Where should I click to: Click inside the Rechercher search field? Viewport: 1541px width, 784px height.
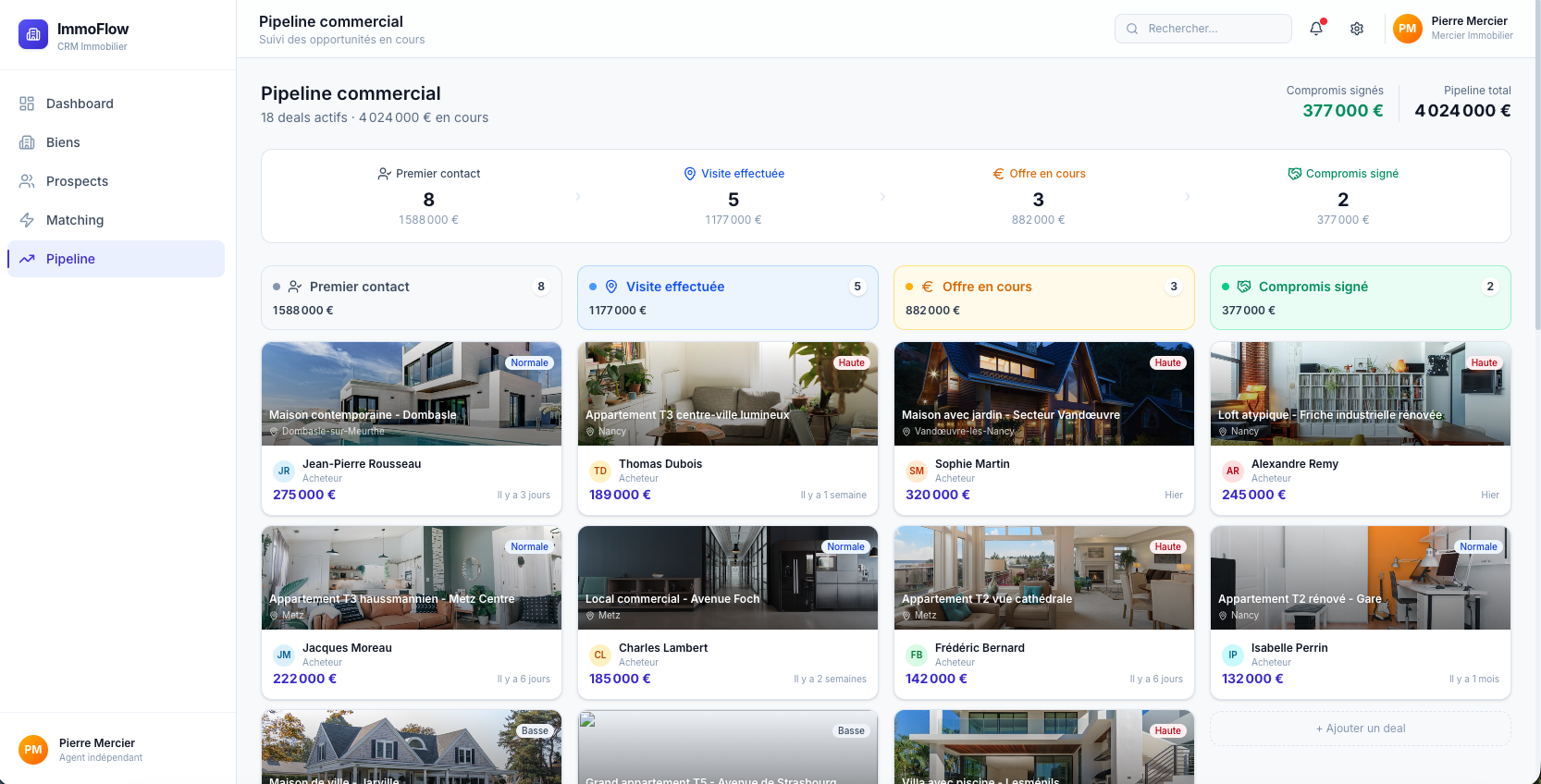coord(1212,29)
